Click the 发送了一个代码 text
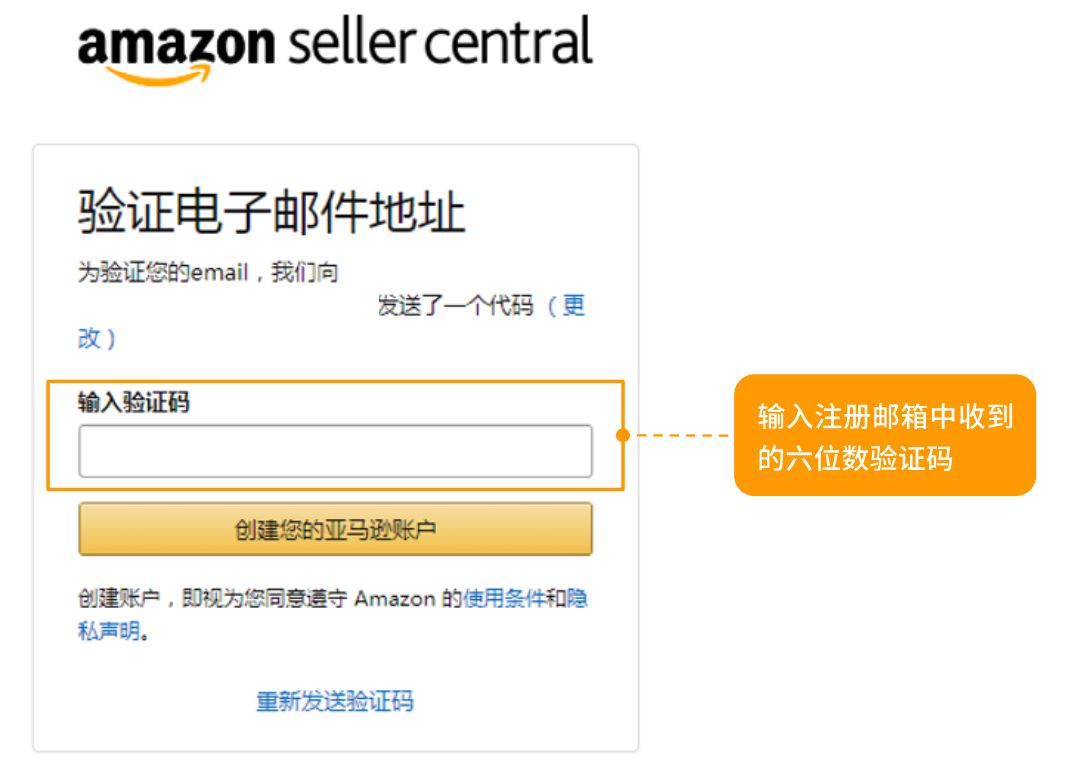Screen dimensions: 1089x772 pos(455,306)
